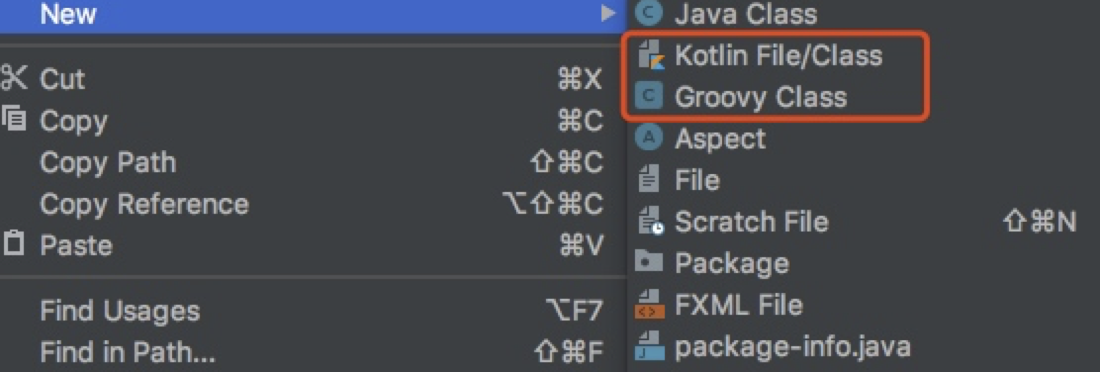1102x372 pixels.
Task: Choose Find Usages option
Action: click(311, 310)
